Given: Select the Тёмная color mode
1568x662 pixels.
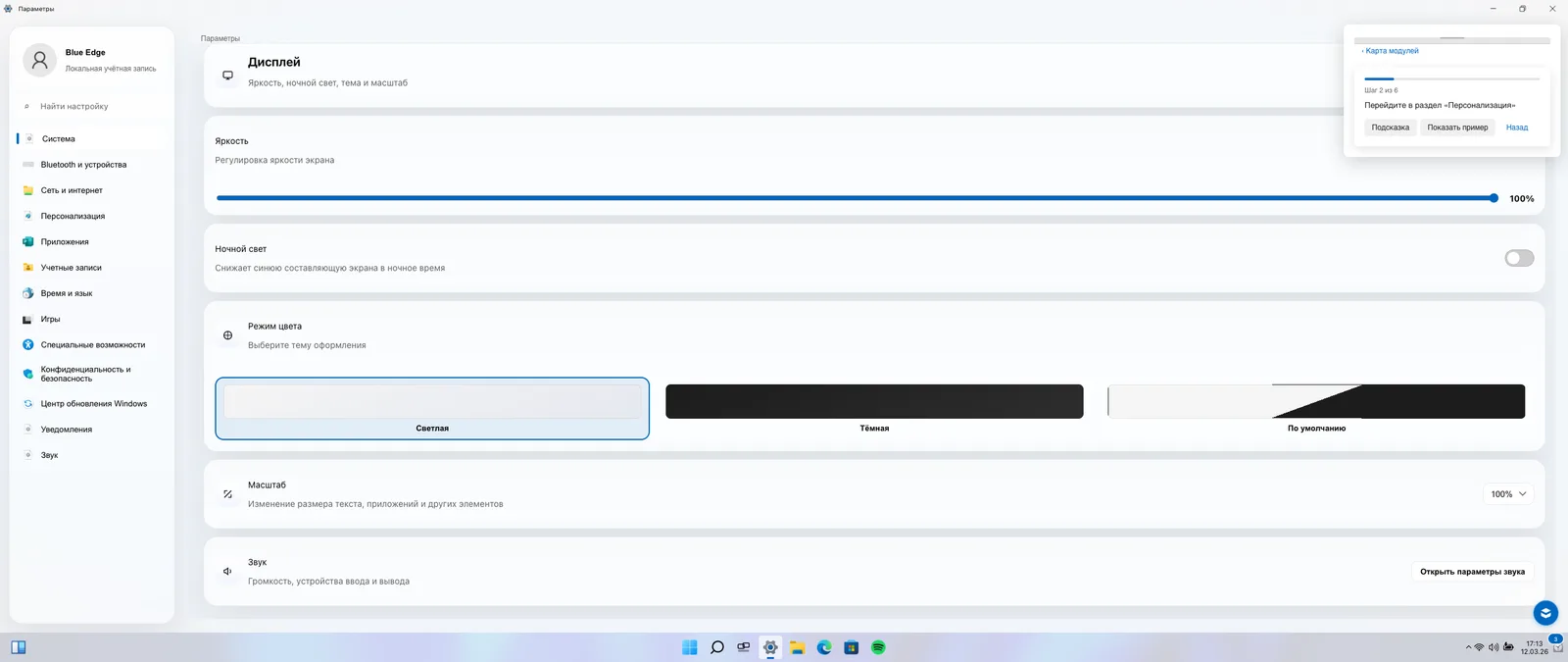Looking at the screenshot, I should point(874,402).
